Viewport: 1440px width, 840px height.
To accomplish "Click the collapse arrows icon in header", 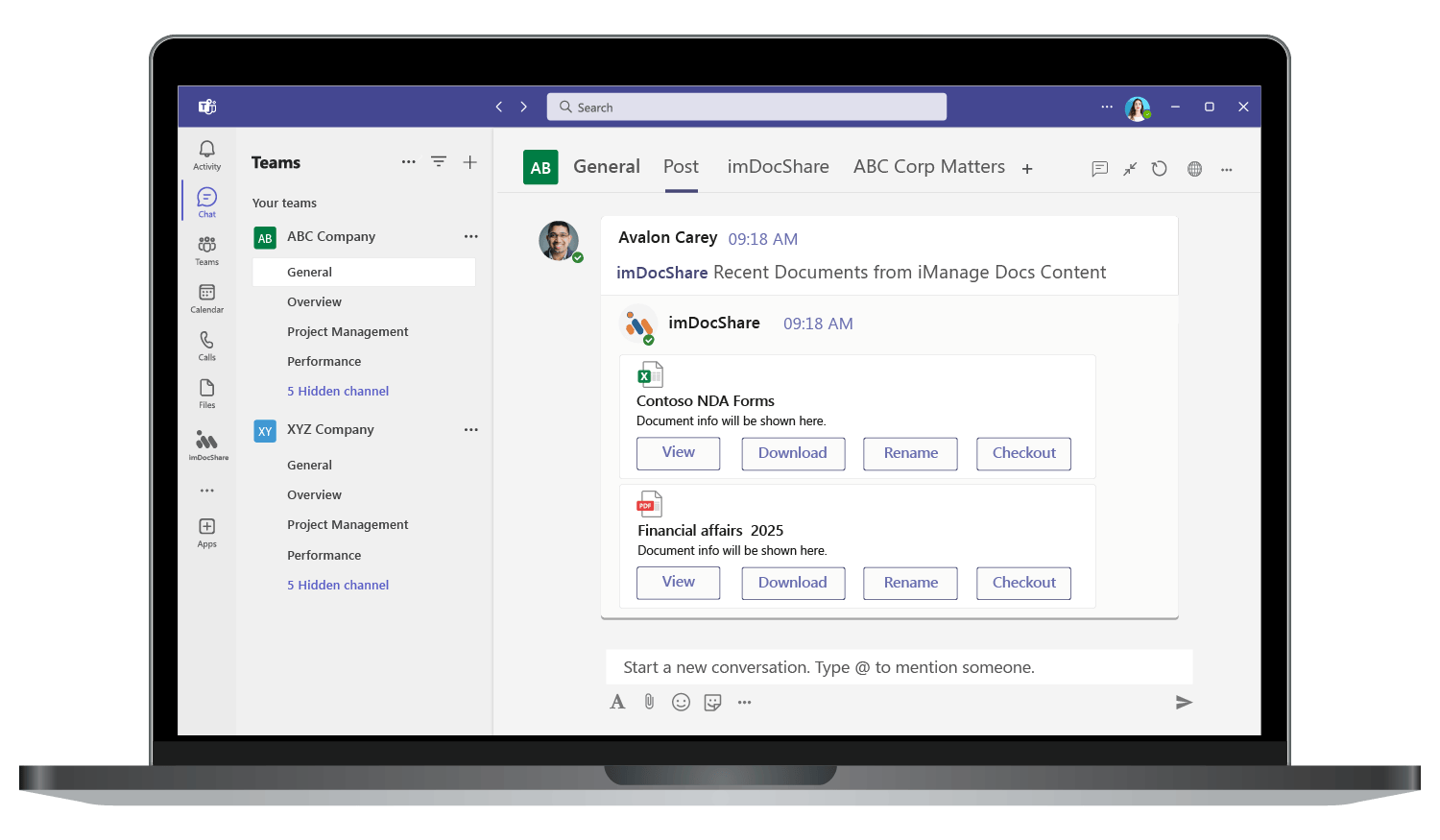I will click(1130, 169).
